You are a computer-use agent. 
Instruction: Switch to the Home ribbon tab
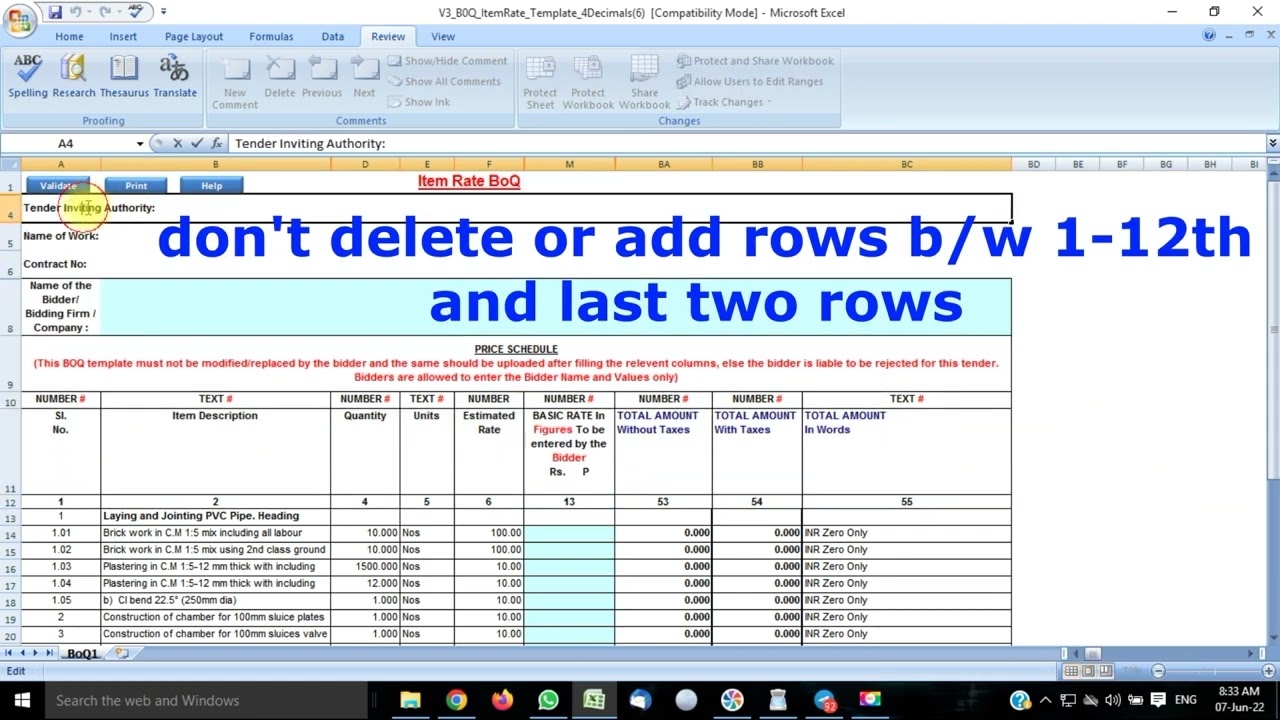69,36
